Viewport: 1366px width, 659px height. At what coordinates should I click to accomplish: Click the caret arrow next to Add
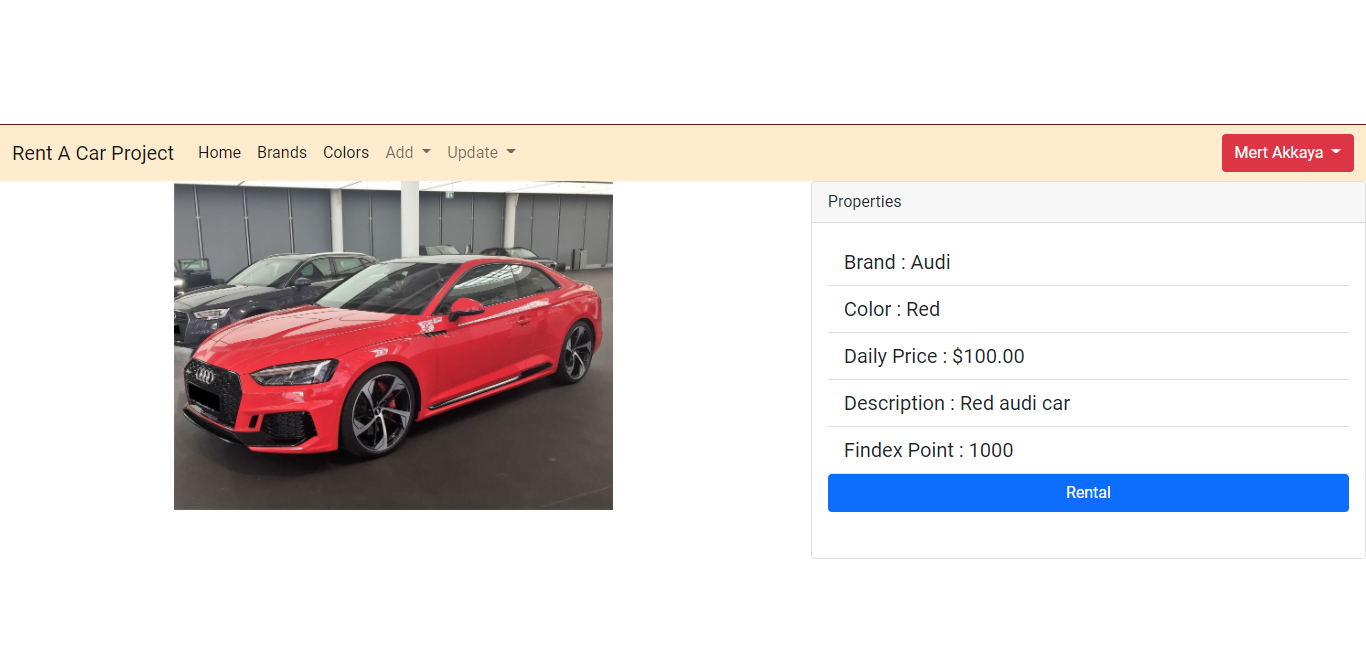tap(427, 154)
